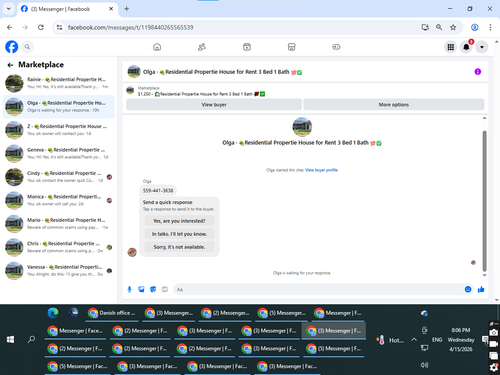The width and height of the screenshot is (500, 375).
Task: Open Rainie's Residential Propertie conversation
Action: tap(59, 83)
